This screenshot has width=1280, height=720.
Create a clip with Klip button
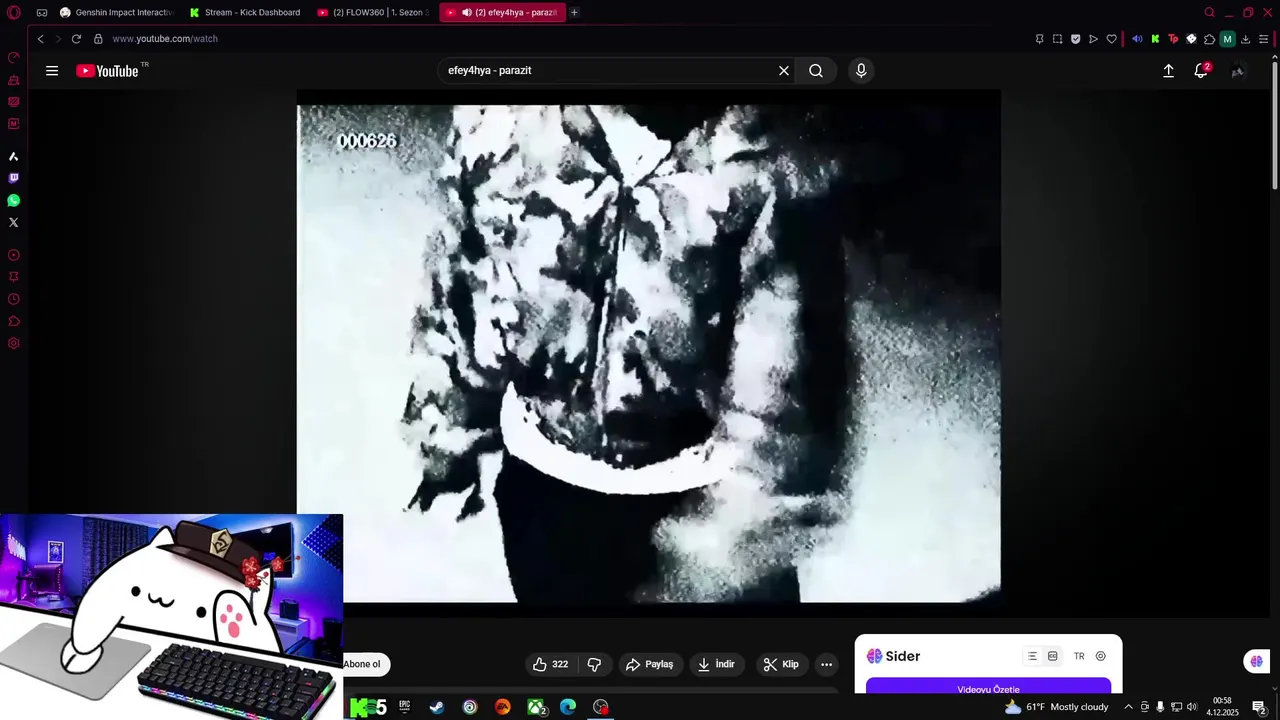[781, 664]
